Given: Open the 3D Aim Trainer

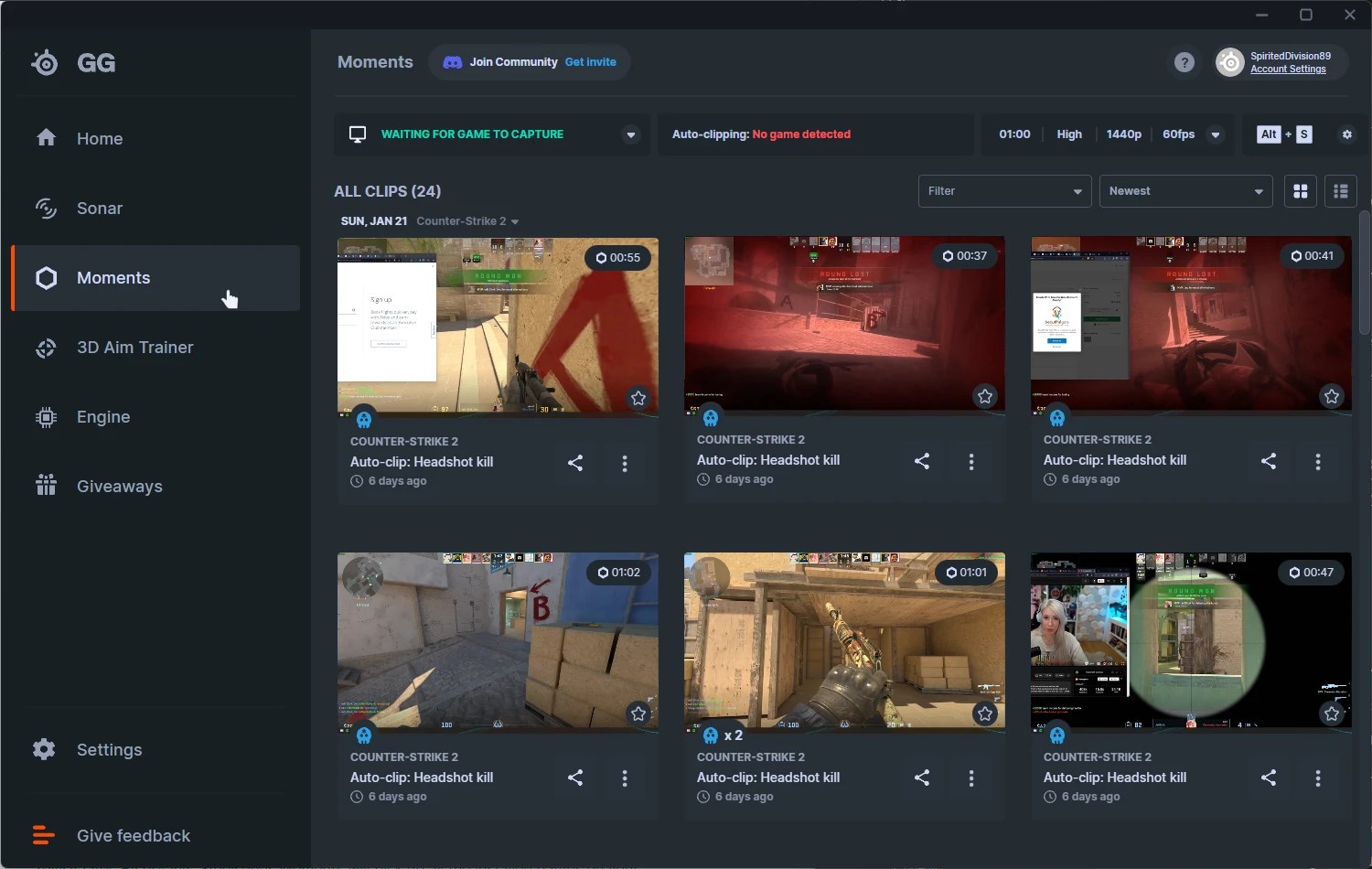Looking at the screenshot, I should tap(155, 348).
